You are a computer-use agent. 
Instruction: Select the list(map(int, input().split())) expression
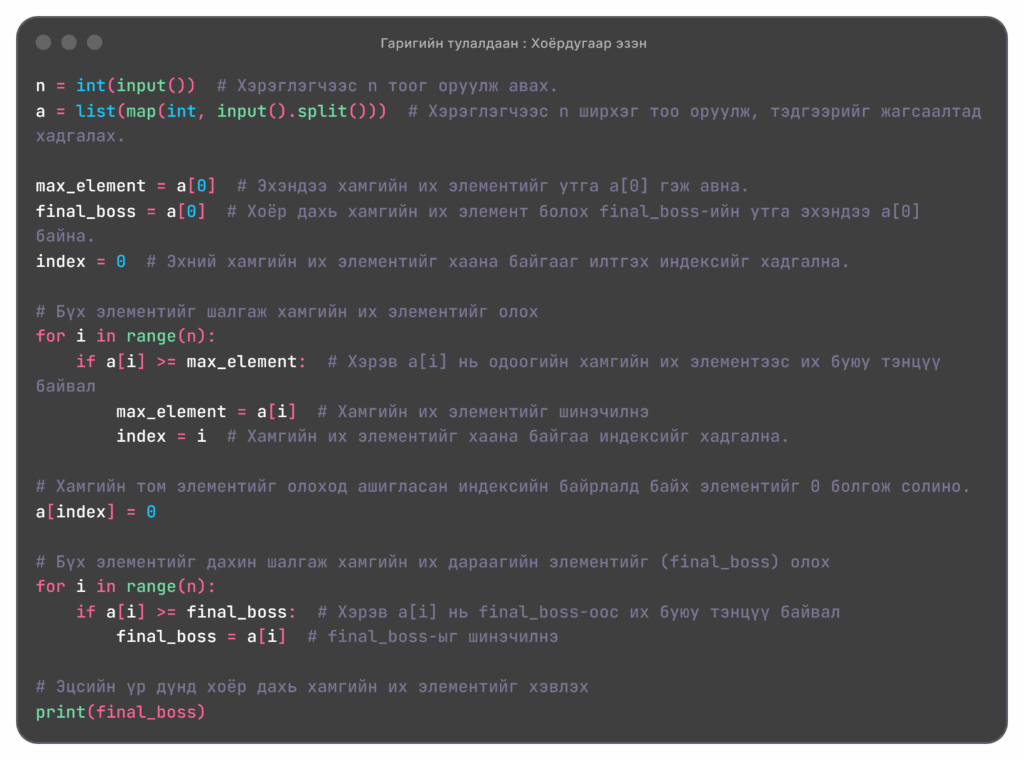pos(231,111)
